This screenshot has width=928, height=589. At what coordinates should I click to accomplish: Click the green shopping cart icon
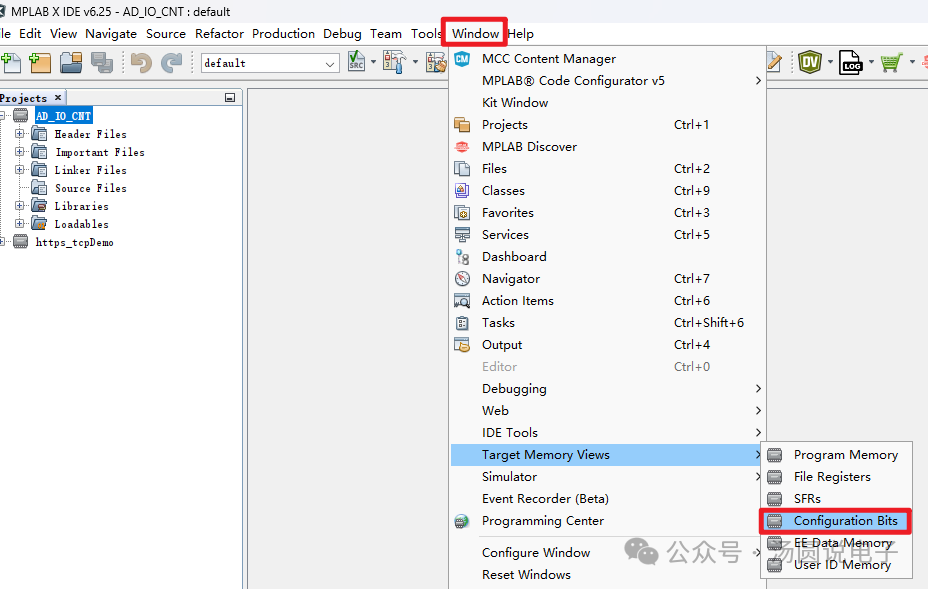[891, 62]
